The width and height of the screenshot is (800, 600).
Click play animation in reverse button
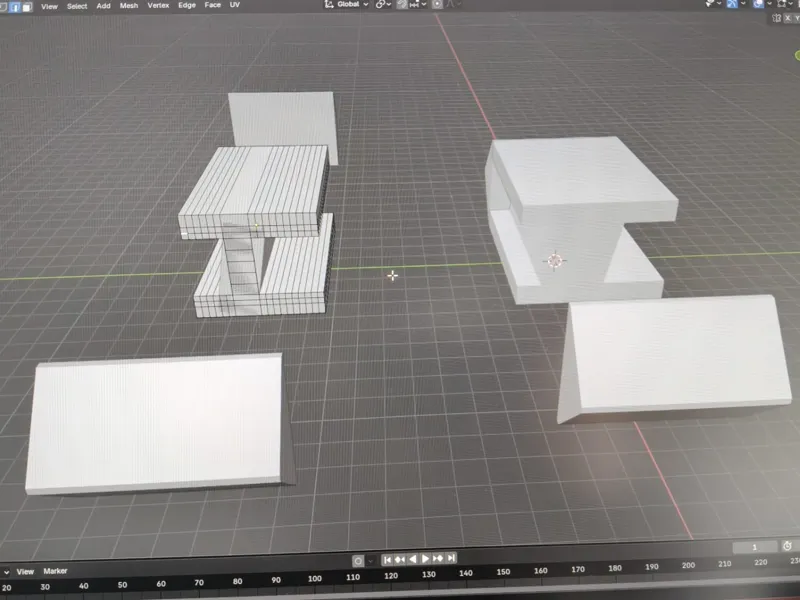pyautogui.click(x=413, y=559)
